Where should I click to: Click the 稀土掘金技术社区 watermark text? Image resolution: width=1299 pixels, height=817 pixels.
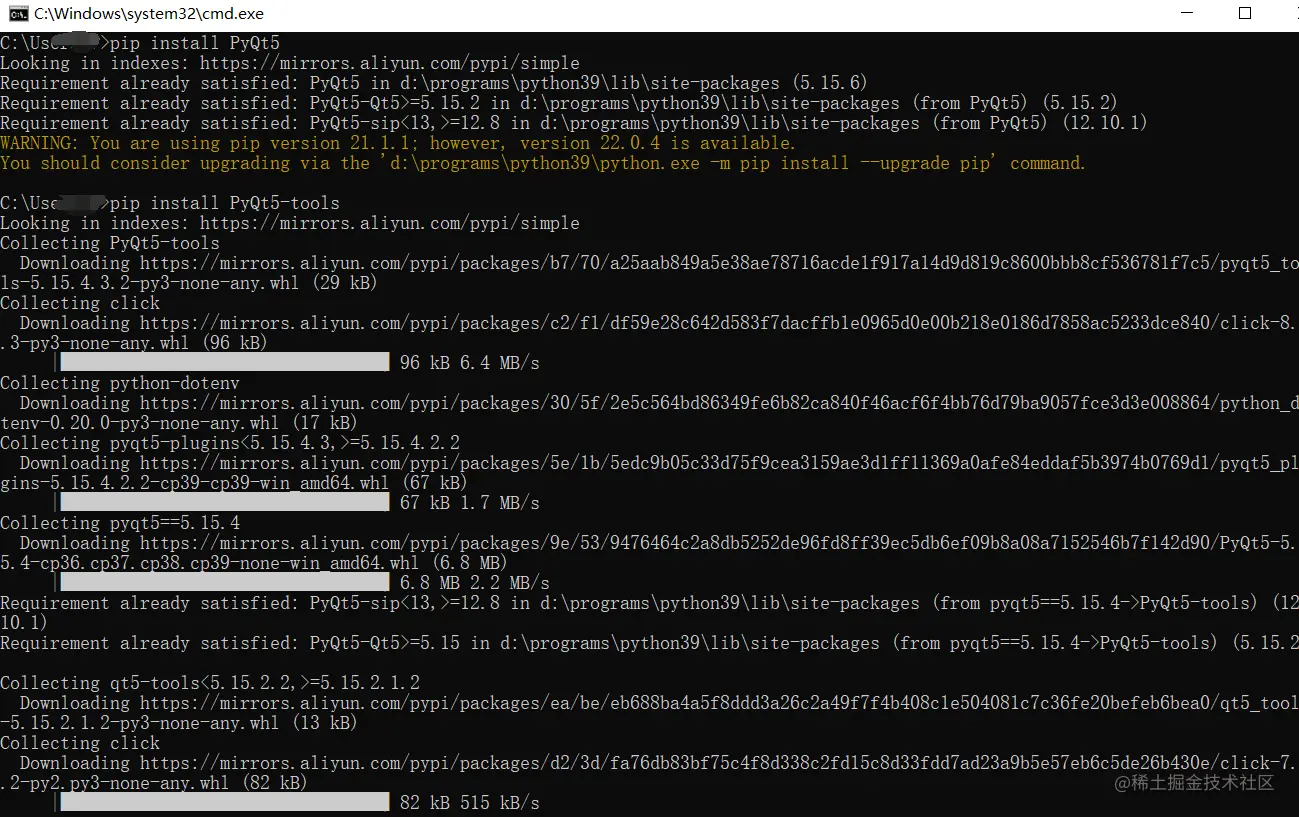[1195, 783]
